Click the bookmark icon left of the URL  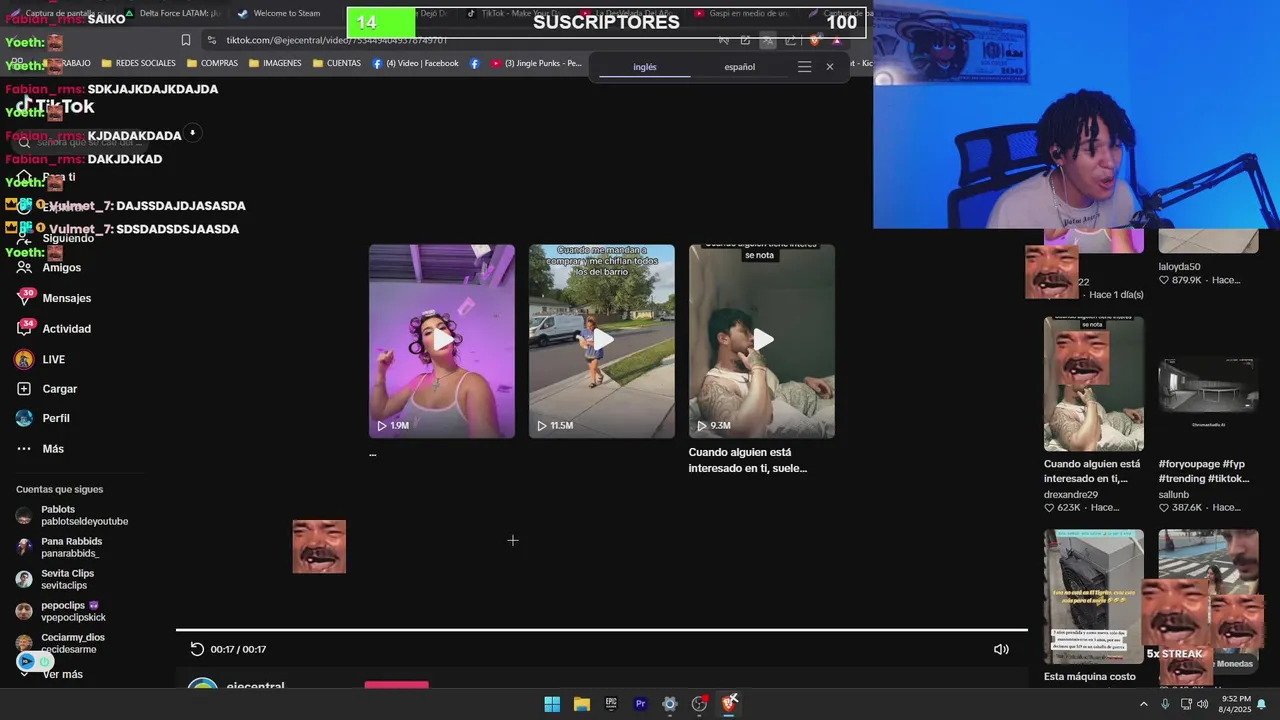[x=185, y=40]
